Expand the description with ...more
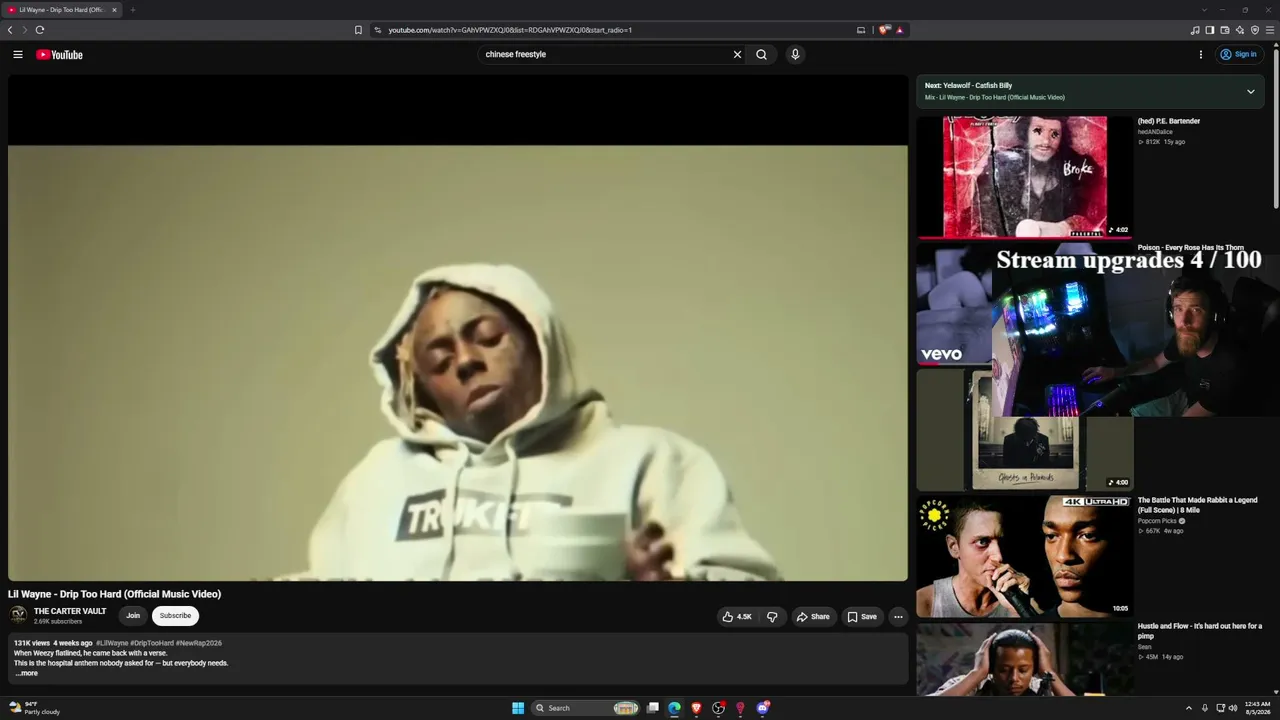The height and width of the screenshot is (720, 1280). [26, 673]
